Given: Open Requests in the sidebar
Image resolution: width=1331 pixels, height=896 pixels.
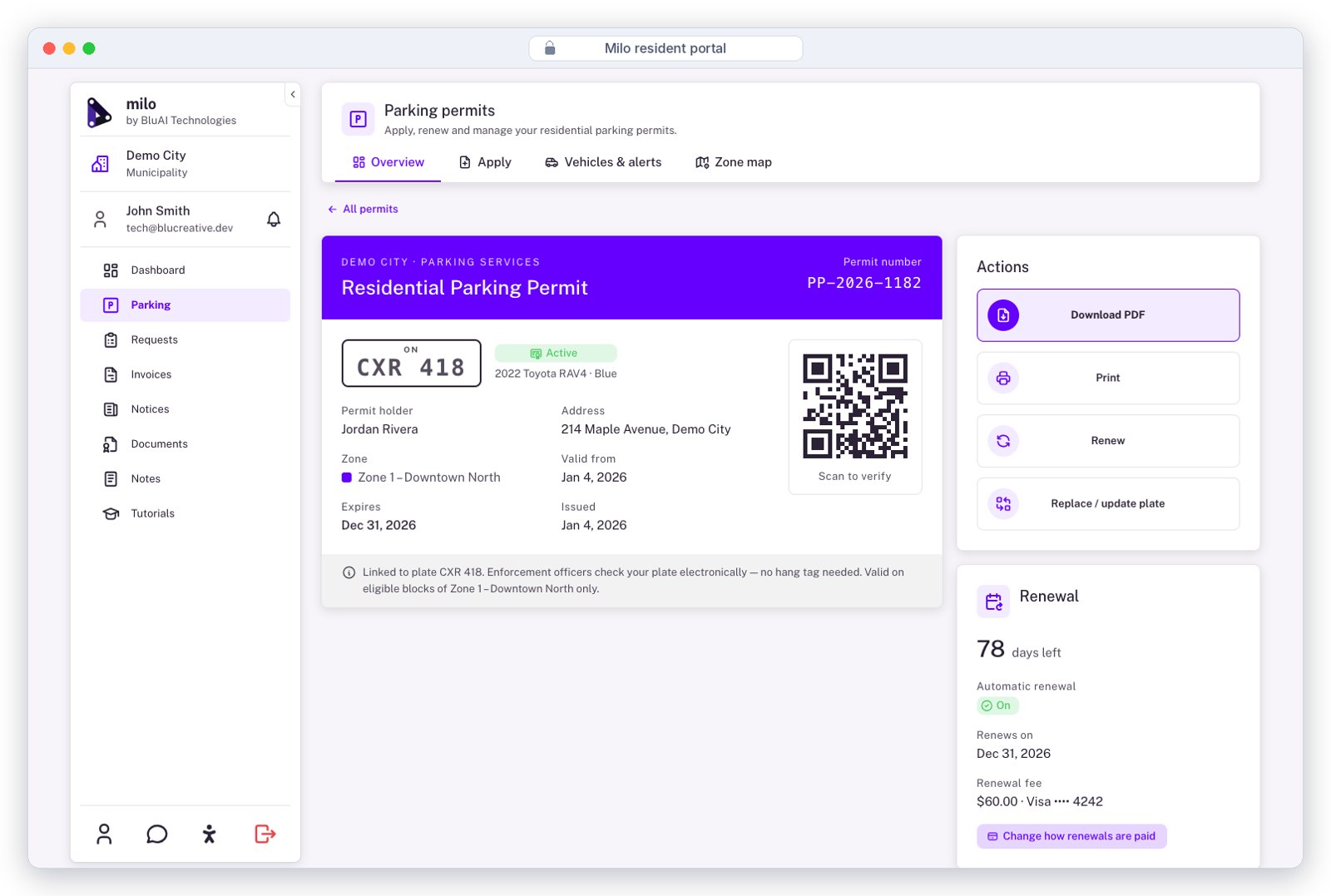Looking at the screenshot, I should pyautogui.click(x=186, y=340).
